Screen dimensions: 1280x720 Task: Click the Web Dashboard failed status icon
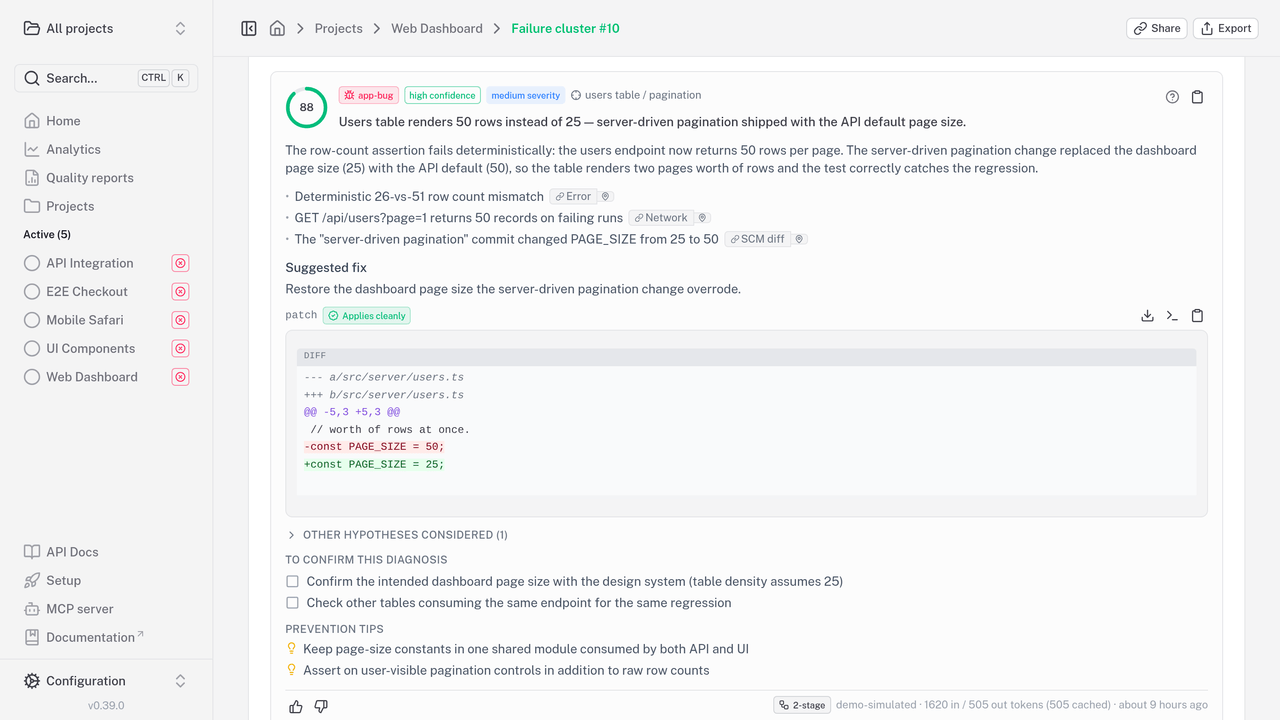[180, 377]
